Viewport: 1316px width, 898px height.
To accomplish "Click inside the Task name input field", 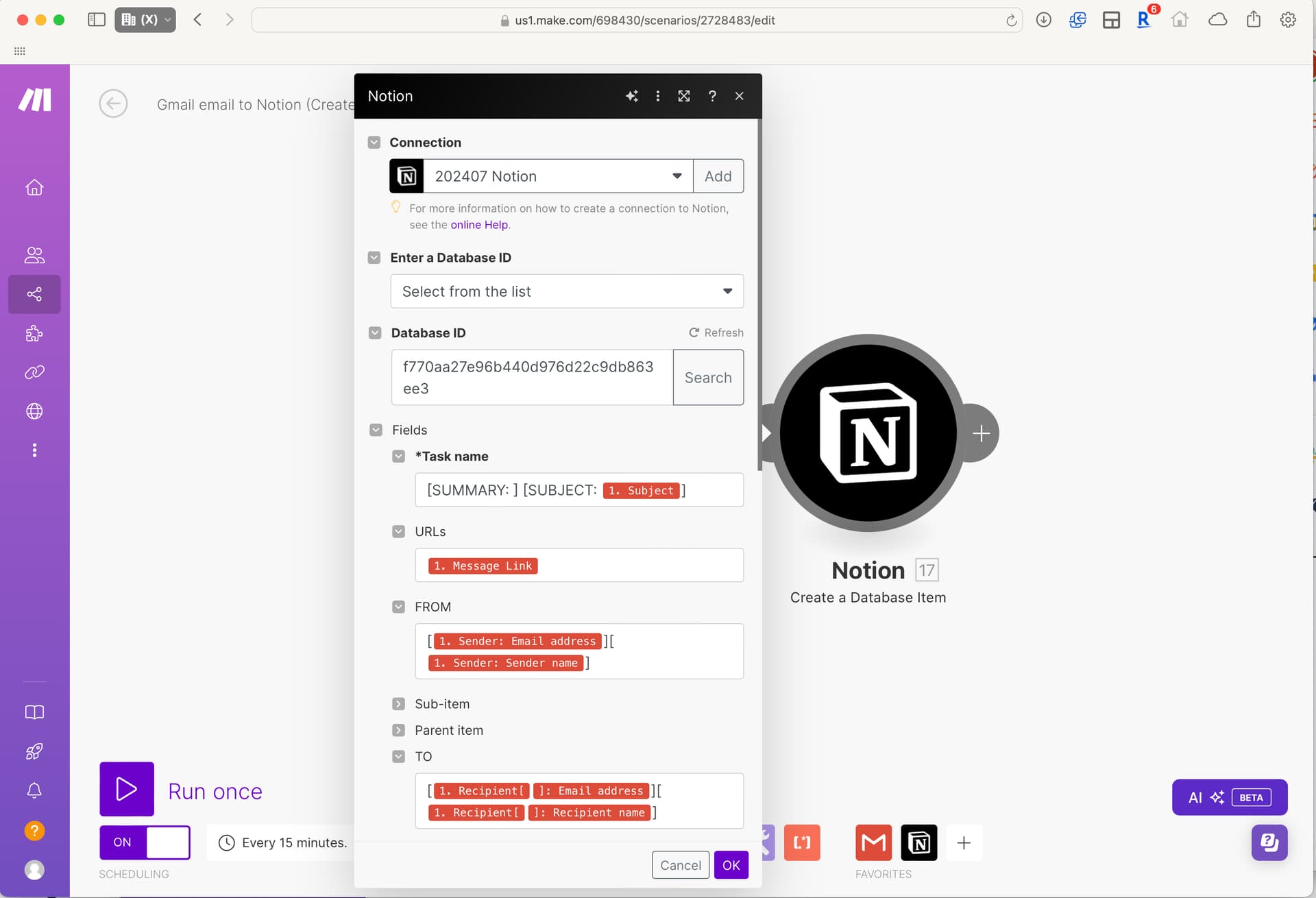I will click(x=579, y=490).
